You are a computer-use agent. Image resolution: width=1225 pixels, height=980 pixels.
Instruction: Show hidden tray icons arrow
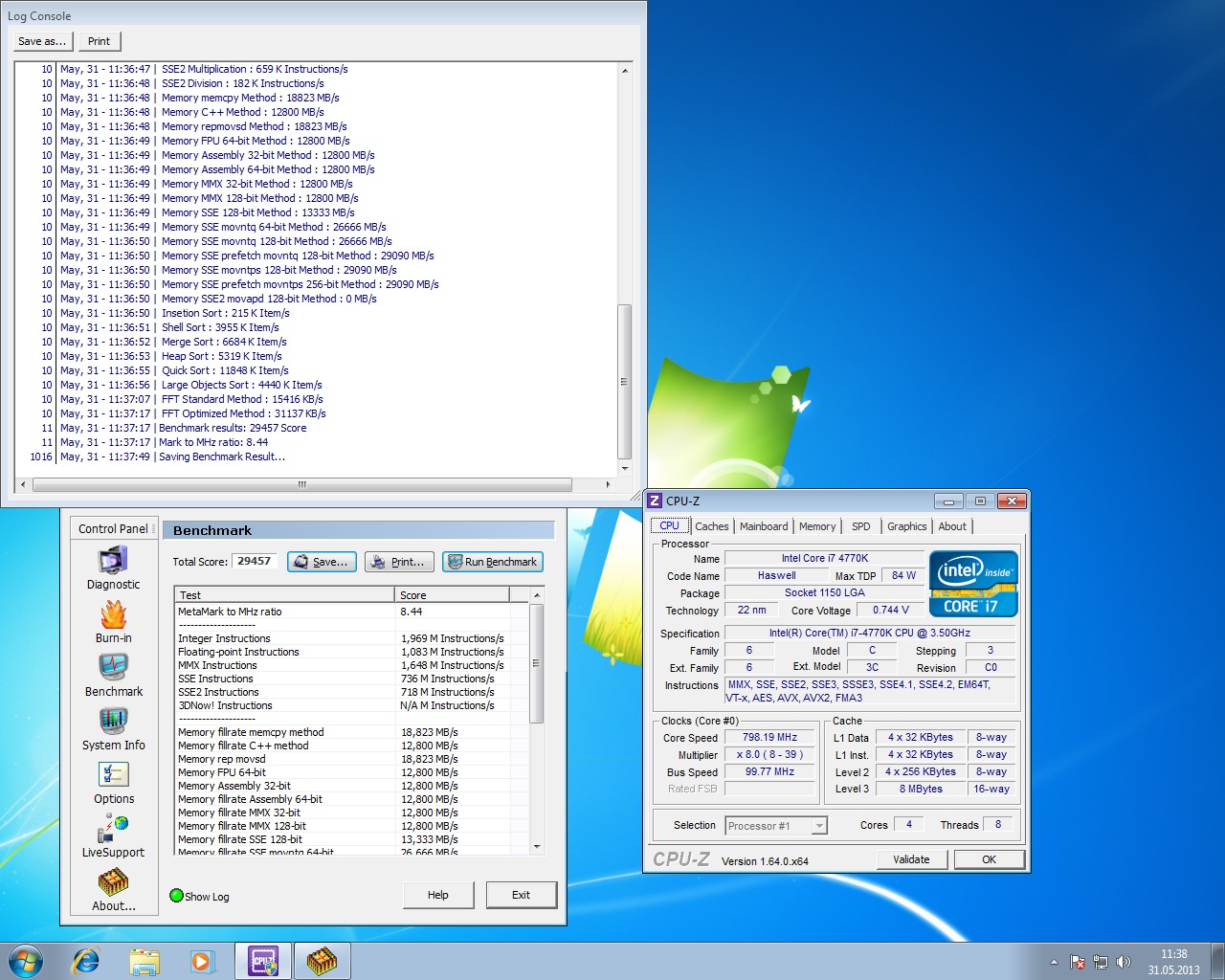coord(1054,962)
